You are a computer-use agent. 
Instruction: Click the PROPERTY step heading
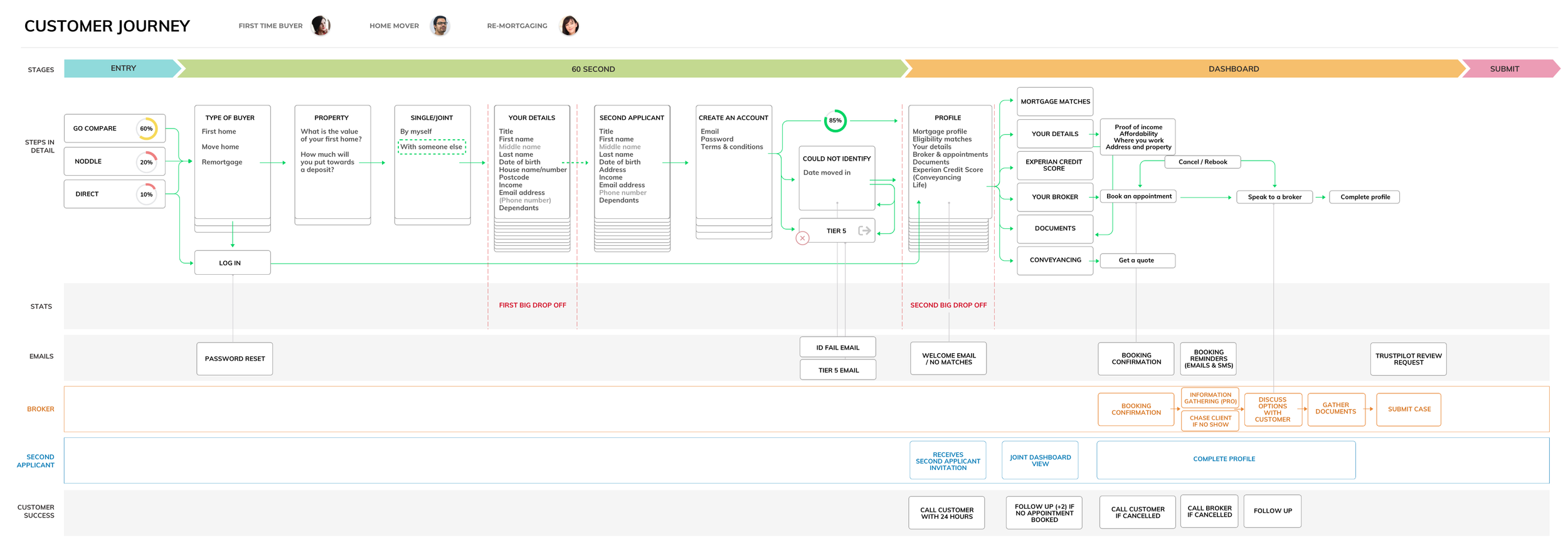(331, 118)
